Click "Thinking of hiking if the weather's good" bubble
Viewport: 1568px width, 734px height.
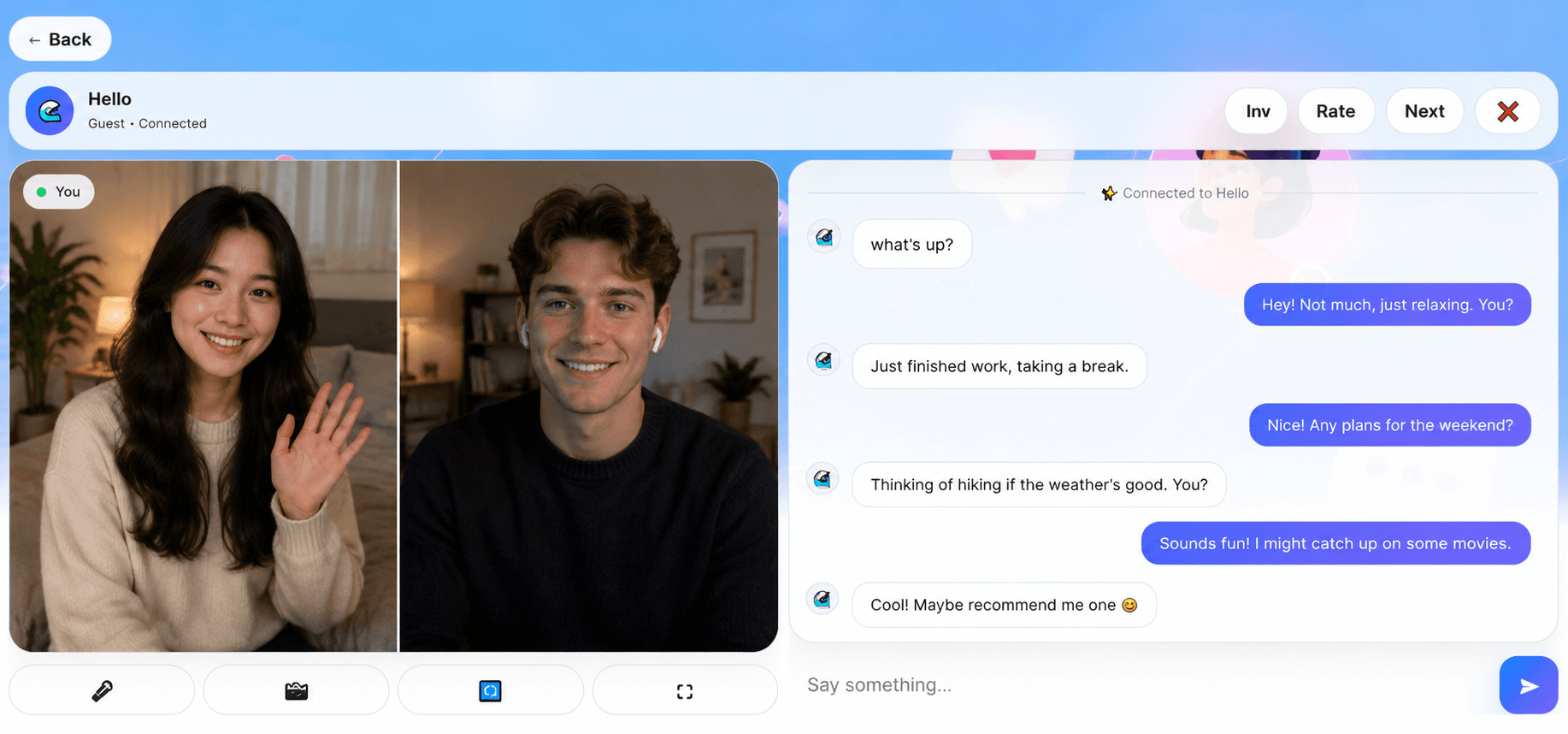1039,484
